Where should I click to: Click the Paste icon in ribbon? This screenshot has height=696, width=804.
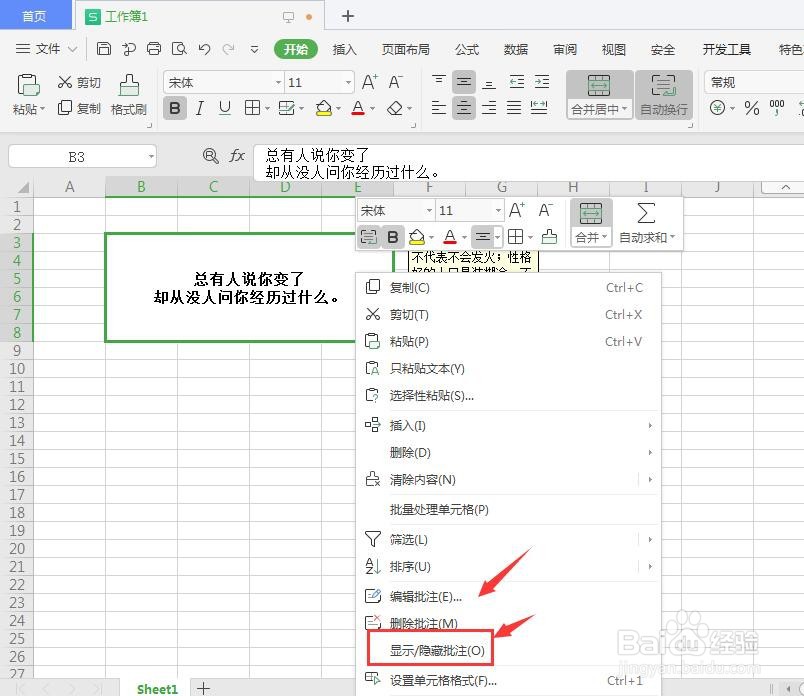[28, 85]
